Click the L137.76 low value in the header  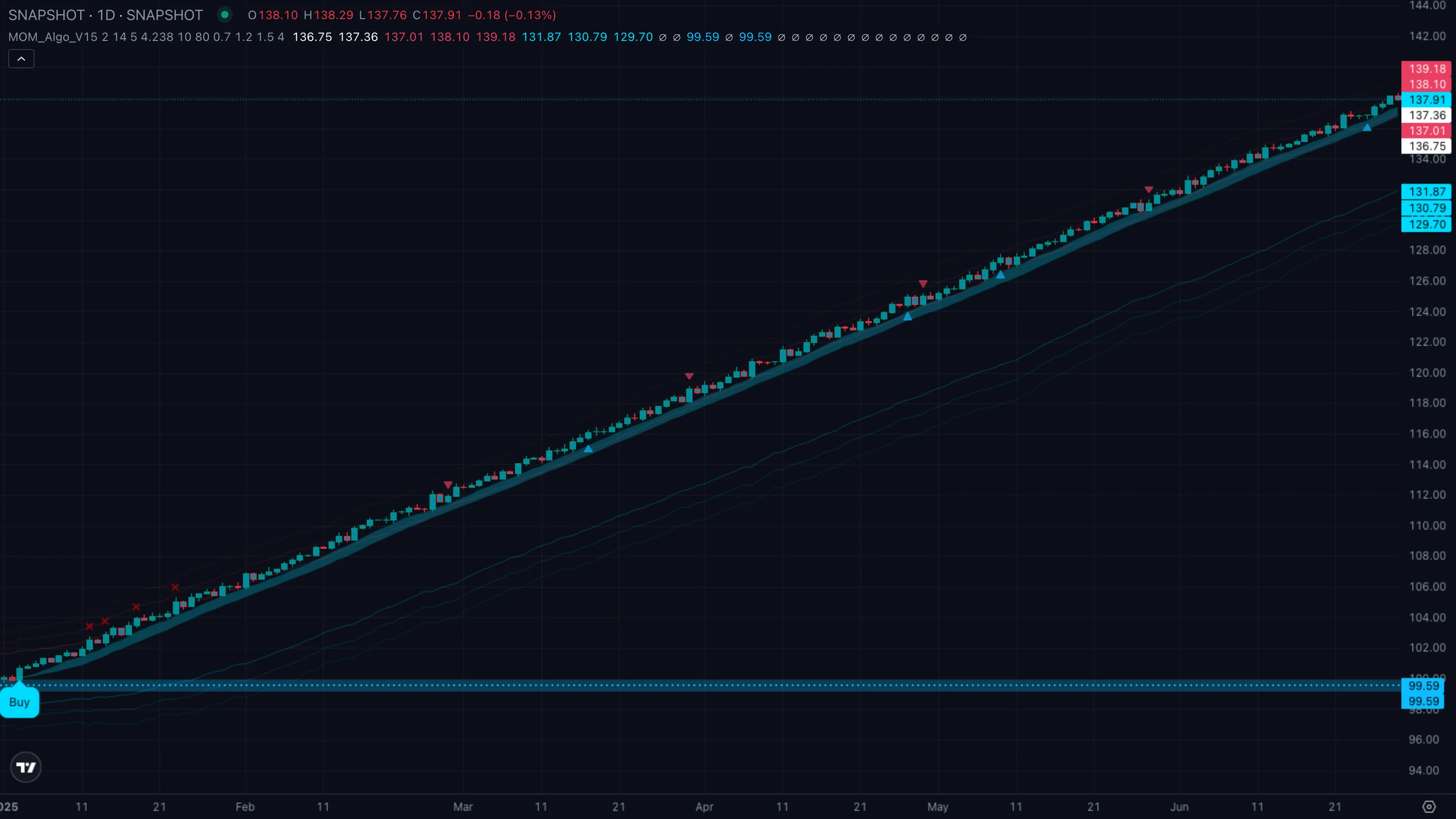[x=383, y=15]
